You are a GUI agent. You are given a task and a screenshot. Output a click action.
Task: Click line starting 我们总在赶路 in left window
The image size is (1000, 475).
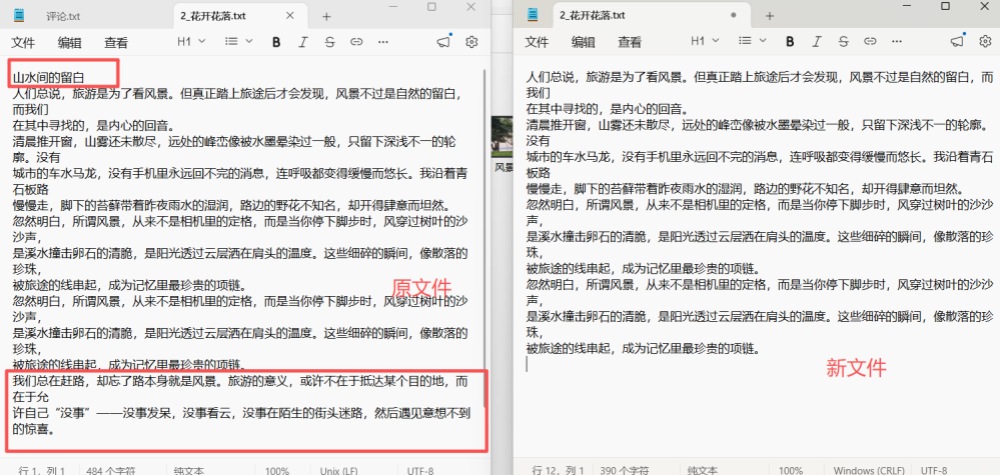[x=240, y=381]
